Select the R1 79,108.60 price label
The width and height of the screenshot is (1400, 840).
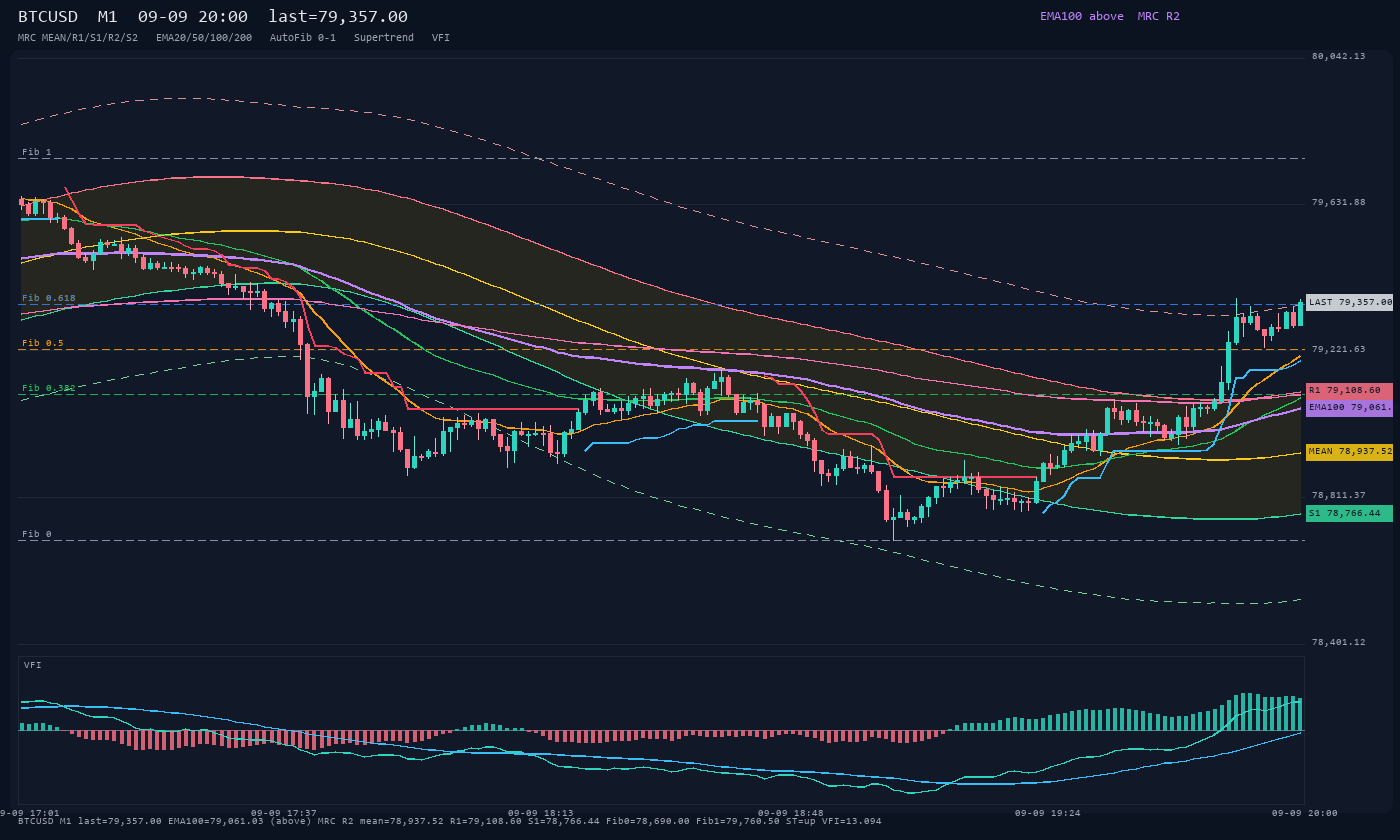point(1349,391)
